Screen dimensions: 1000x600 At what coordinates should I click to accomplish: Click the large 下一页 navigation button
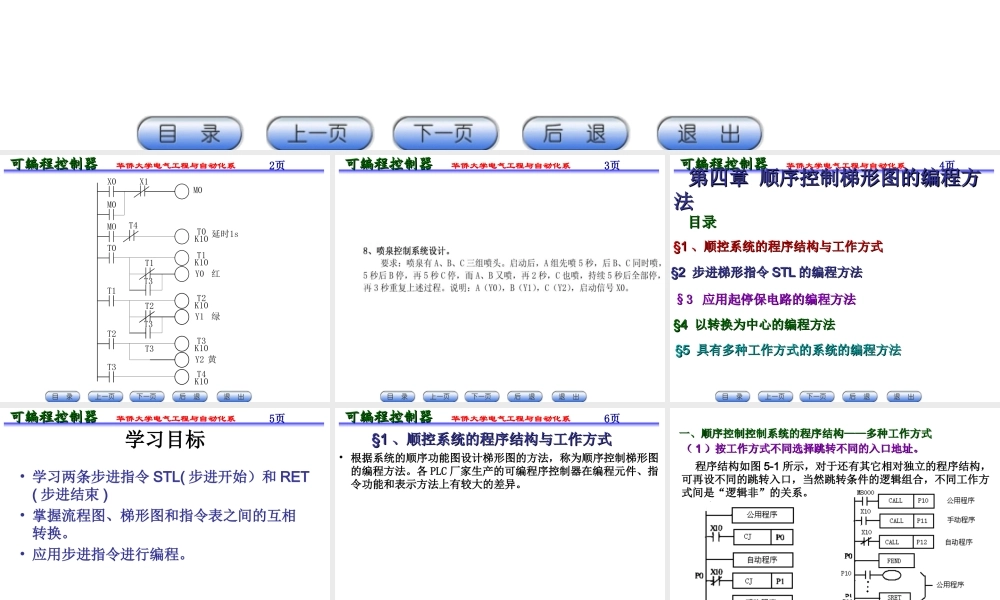(445, 133)
